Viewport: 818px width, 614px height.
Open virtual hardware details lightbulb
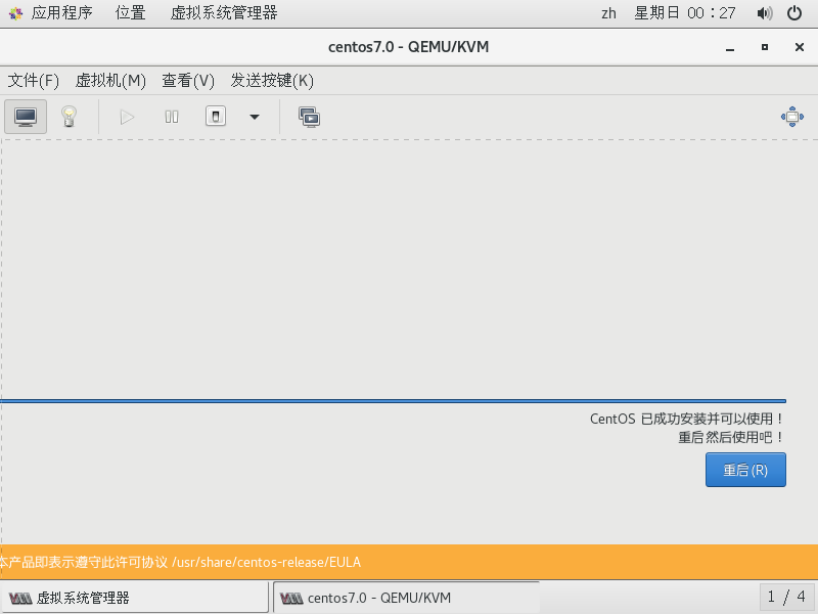tap(69, 116)
